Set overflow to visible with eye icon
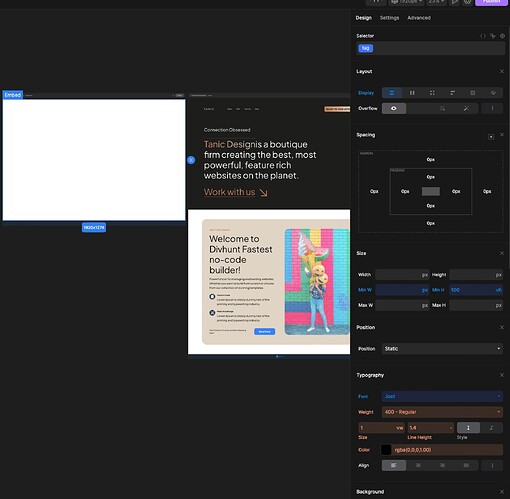This screenshot has height=499, width=510. pos(394,108)
